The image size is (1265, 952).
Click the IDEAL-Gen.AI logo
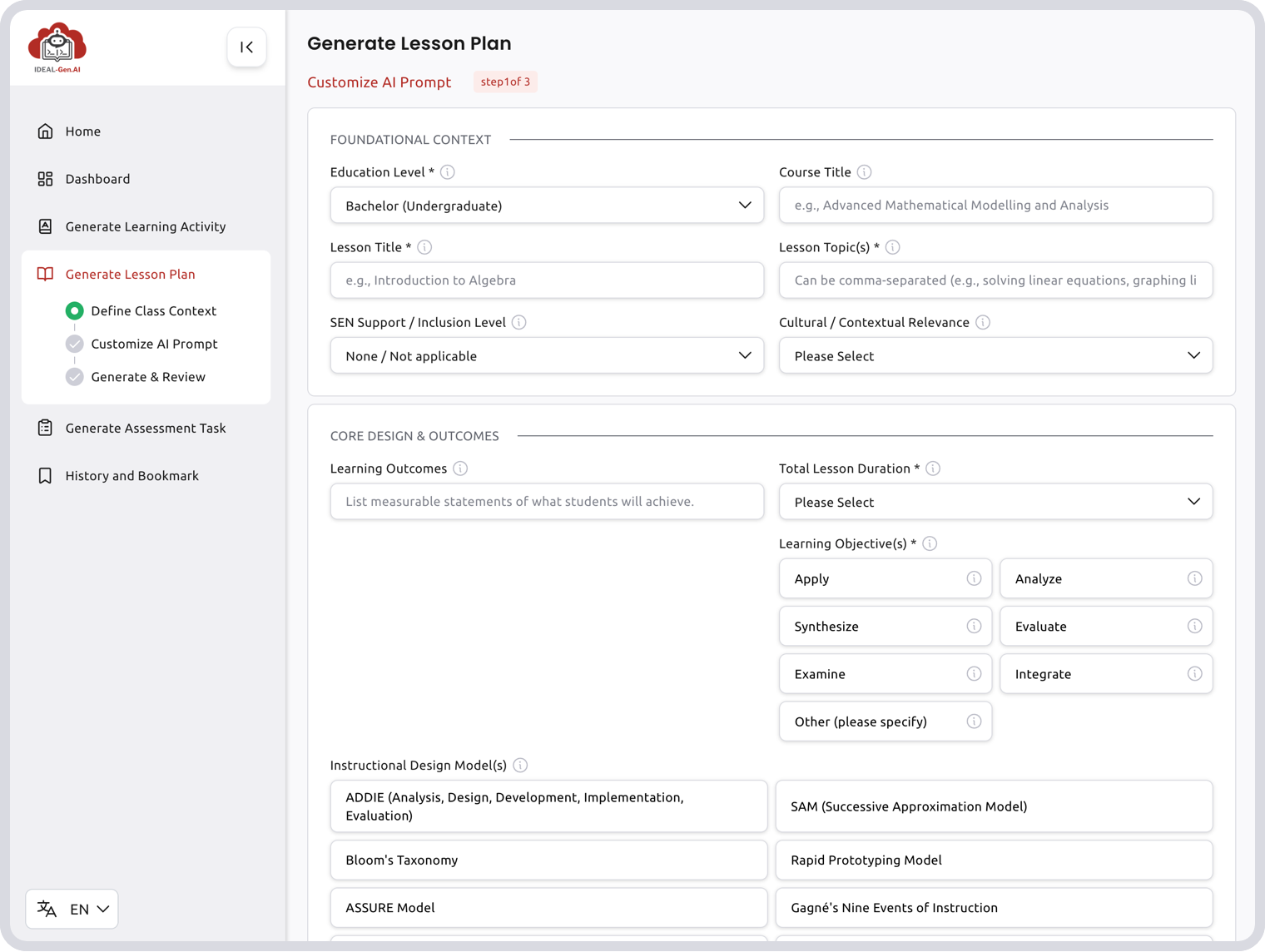point(57,47)
